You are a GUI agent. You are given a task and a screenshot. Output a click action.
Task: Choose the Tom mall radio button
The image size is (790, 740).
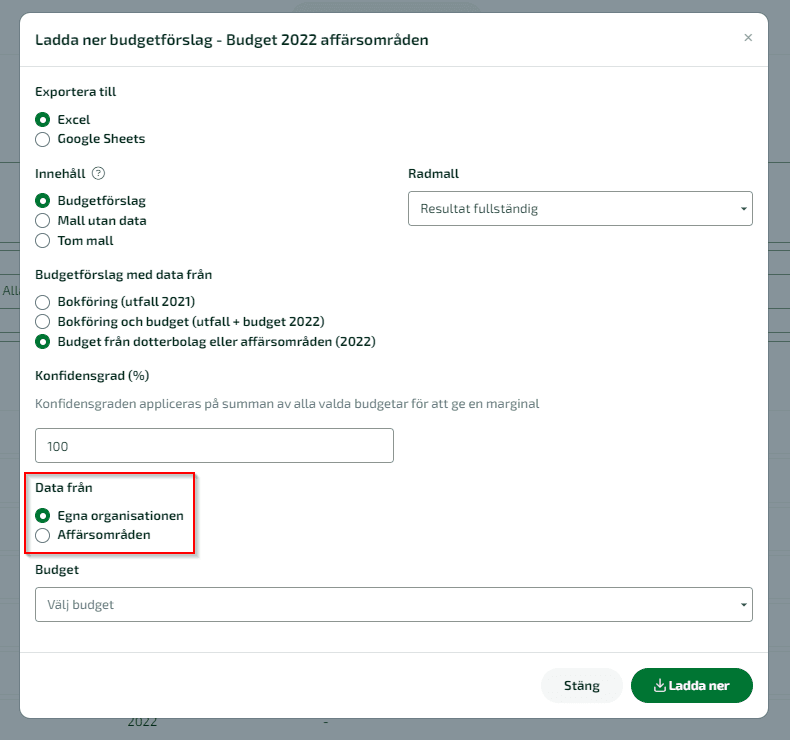(43, 241)
